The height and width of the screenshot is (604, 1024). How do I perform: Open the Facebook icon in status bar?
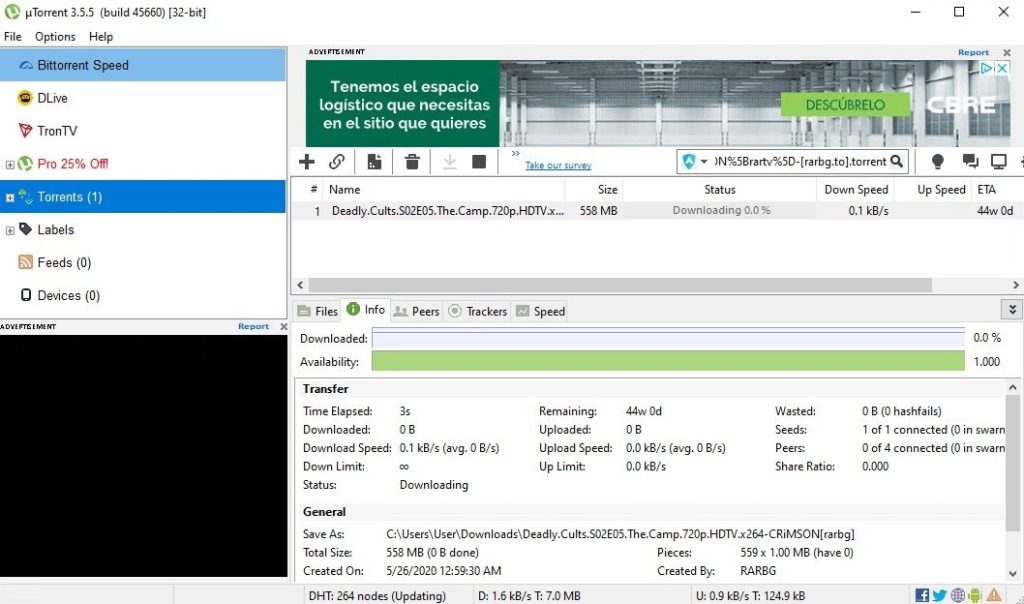coord(922,596)
